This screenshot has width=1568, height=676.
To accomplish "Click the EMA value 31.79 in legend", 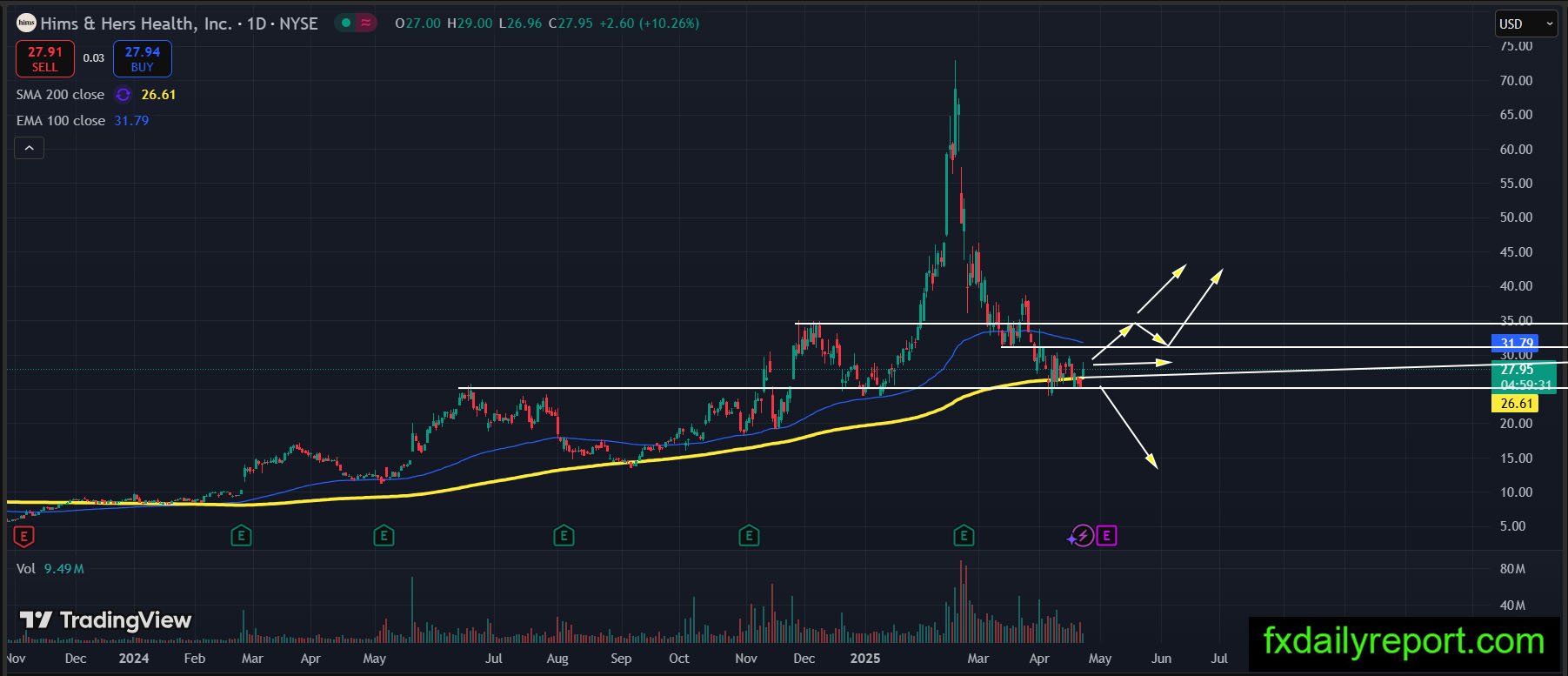I will pyautogui.click(x=131, y=121).
